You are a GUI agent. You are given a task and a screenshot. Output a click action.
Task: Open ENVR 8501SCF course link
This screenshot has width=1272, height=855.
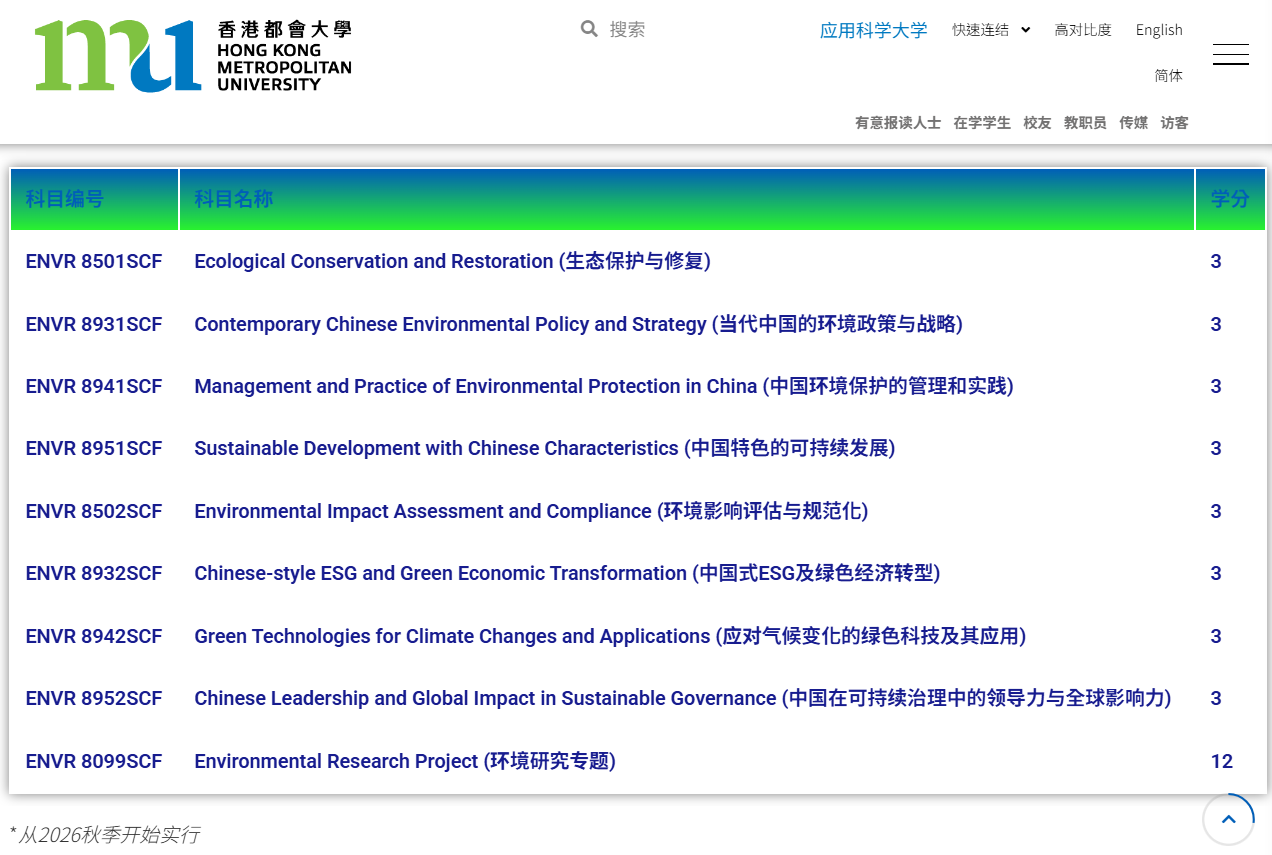(x=93, y=261)
